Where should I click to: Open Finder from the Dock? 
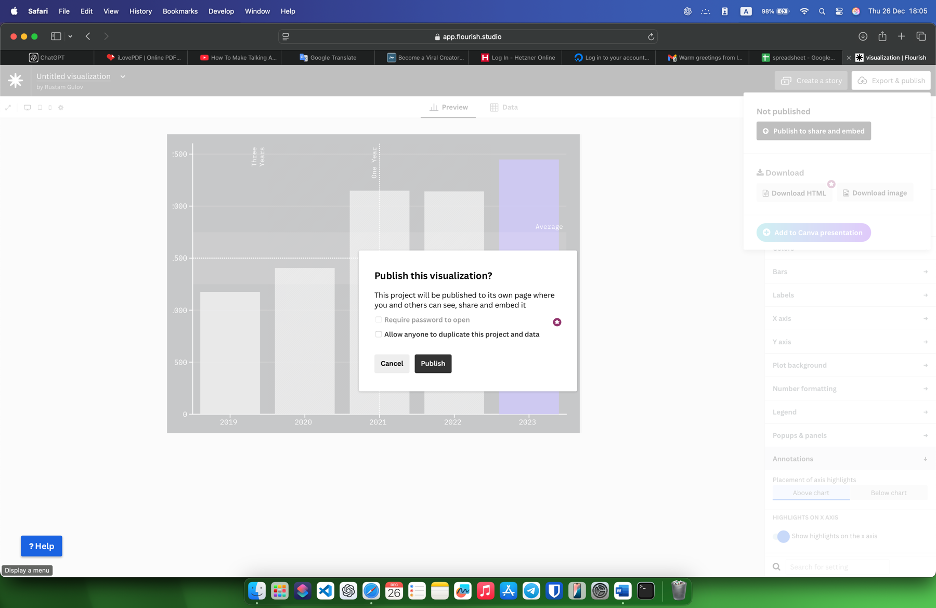(x=257, y=591)
